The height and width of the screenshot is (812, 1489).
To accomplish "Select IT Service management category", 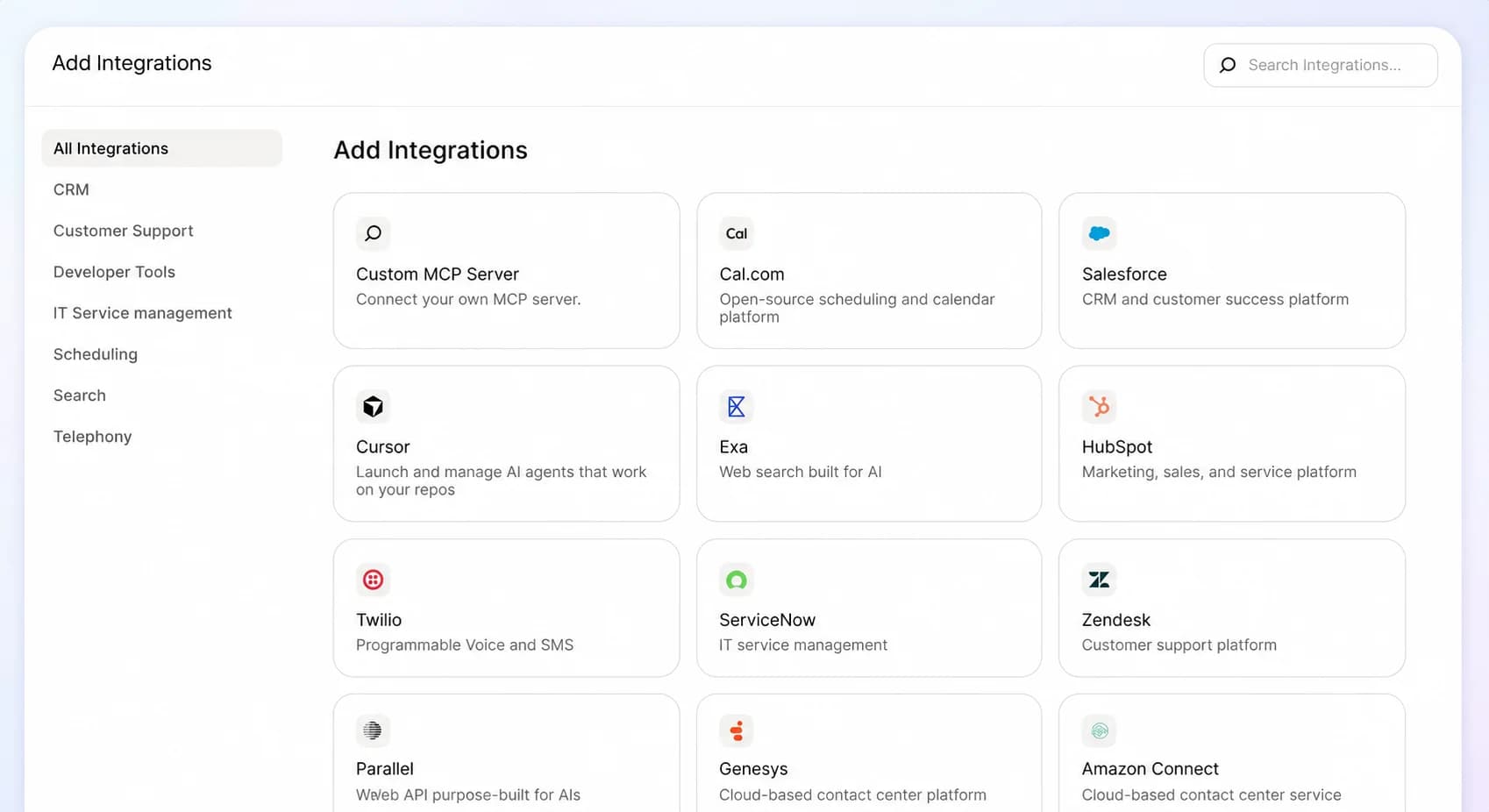I will coord(142,313).
